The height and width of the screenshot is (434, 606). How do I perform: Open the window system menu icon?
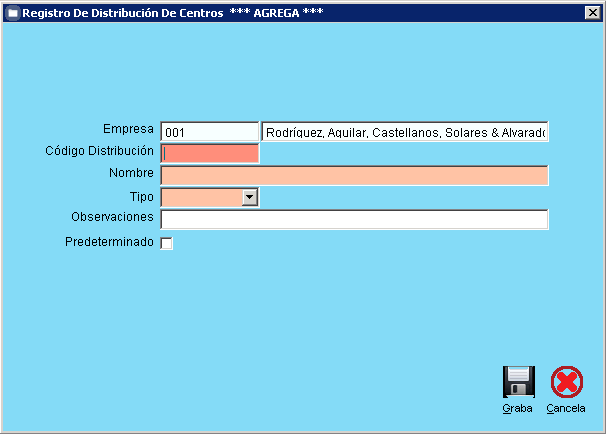click(13, 13)
